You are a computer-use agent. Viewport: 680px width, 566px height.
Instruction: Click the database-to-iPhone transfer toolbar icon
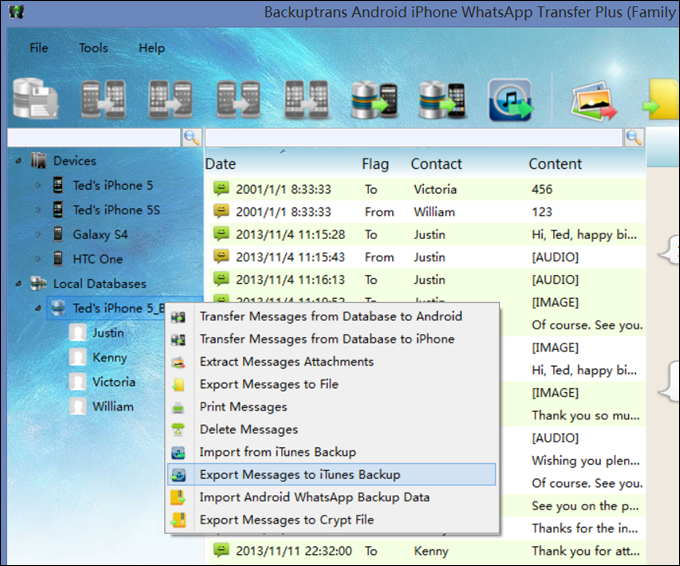pyautogui.click(x=442, y=100)
